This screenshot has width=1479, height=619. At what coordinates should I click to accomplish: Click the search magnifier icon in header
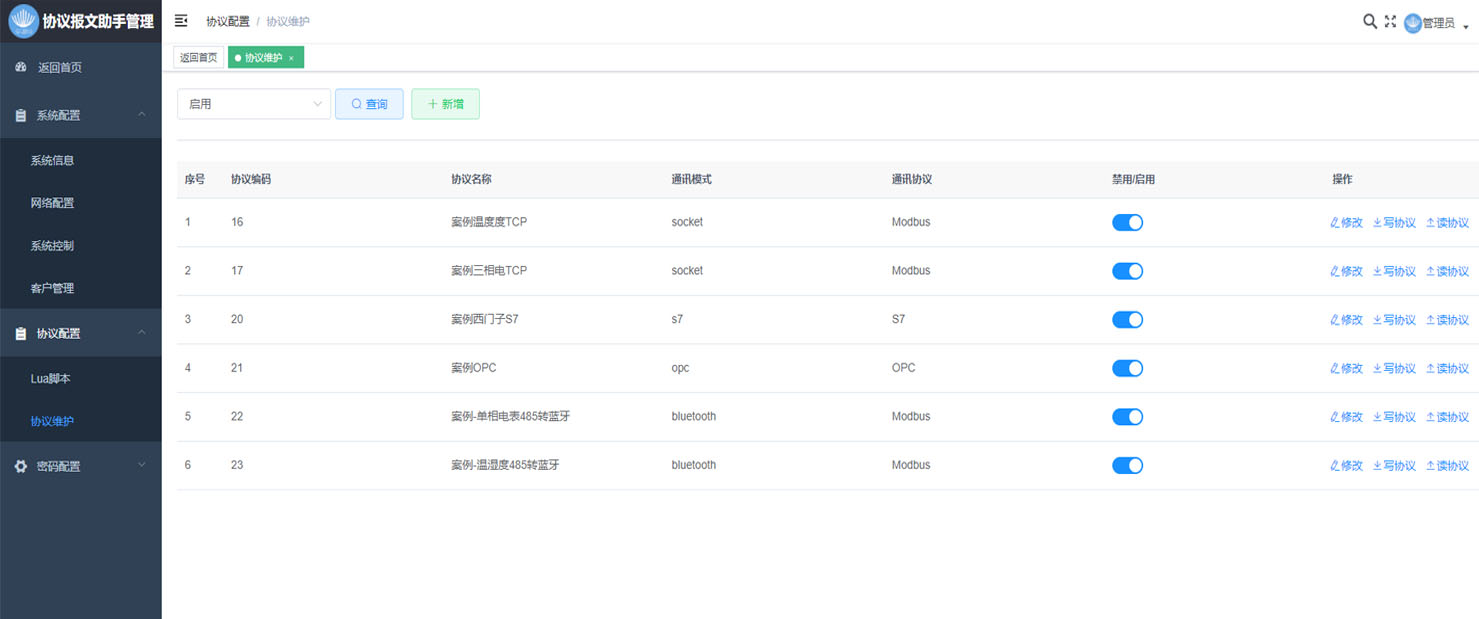coord(1369,21)
